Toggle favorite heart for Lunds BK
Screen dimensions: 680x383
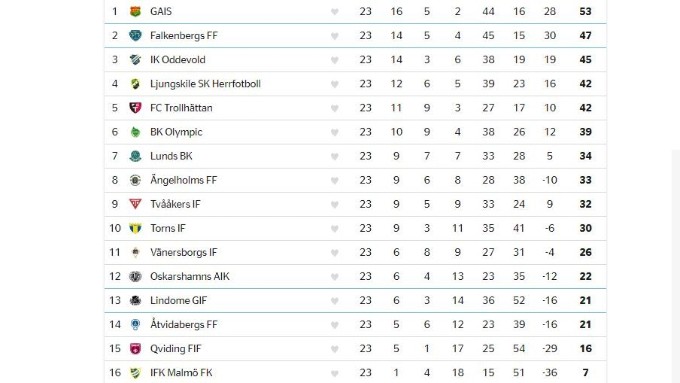[x=334, y=156]
